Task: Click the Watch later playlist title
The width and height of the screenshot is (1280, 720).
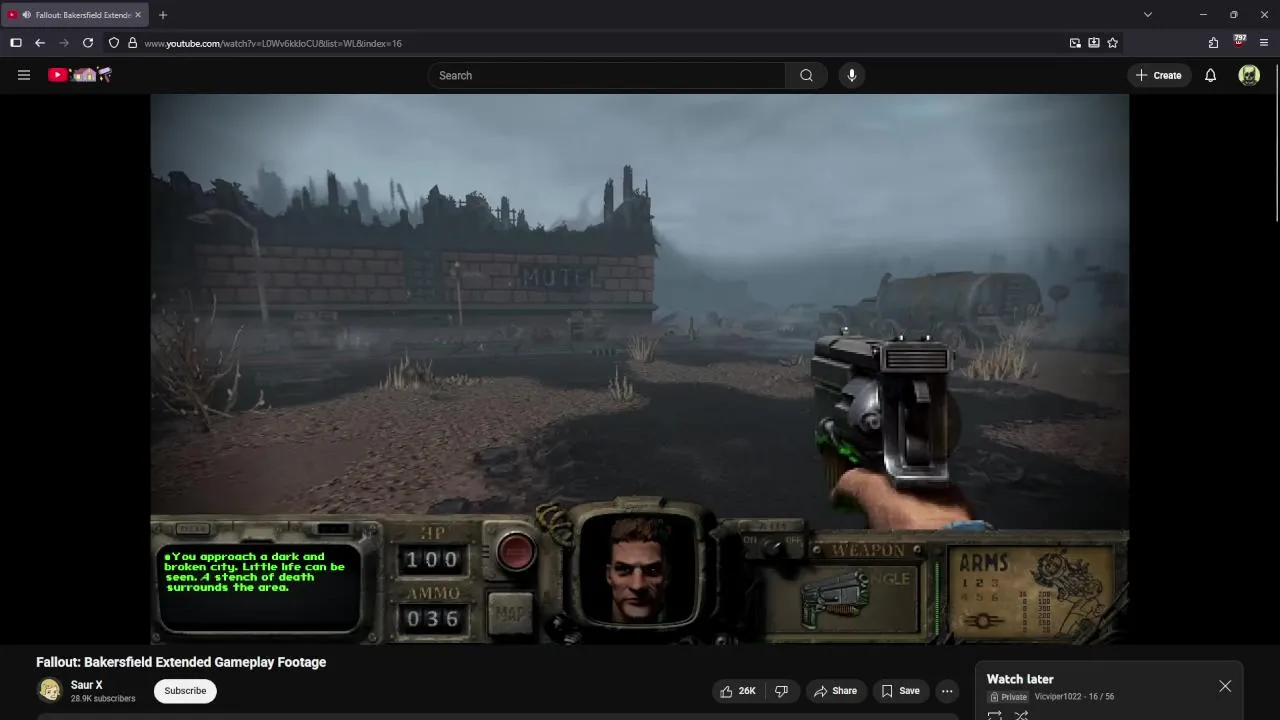Action: (1020, 679)
